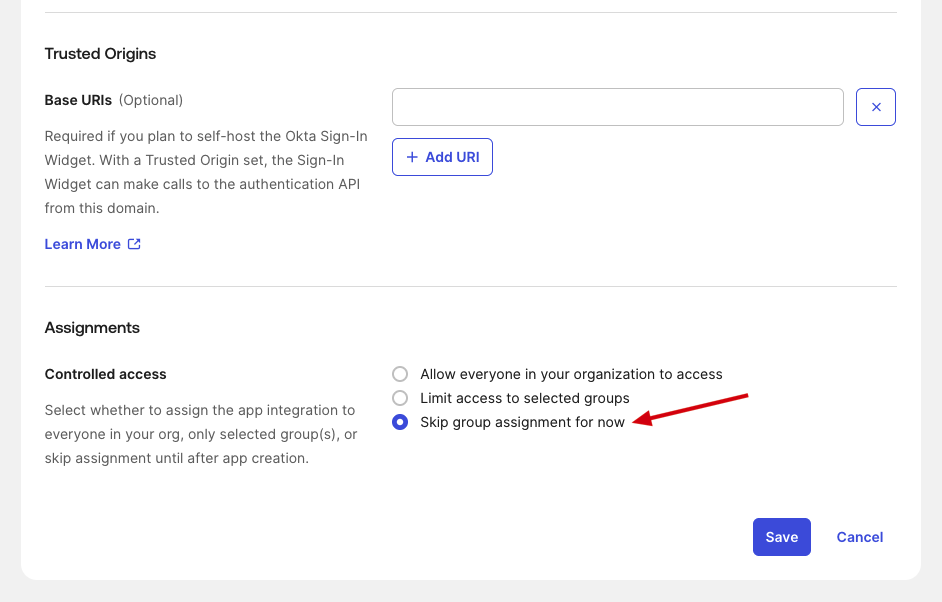Click the Controlled access field label
Viewport: 942px width, 602px height.
[x=105, y=374]
